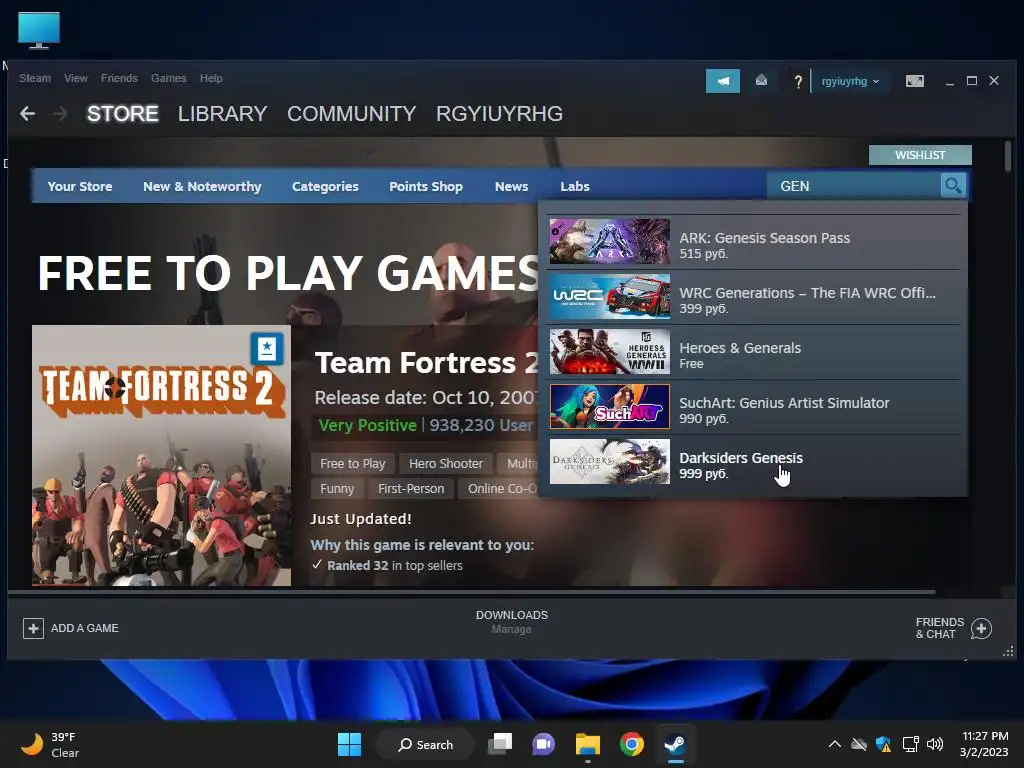Screen dimensions: 1024x768
Task: Open the Help menu
Action: tap(211, 78)
